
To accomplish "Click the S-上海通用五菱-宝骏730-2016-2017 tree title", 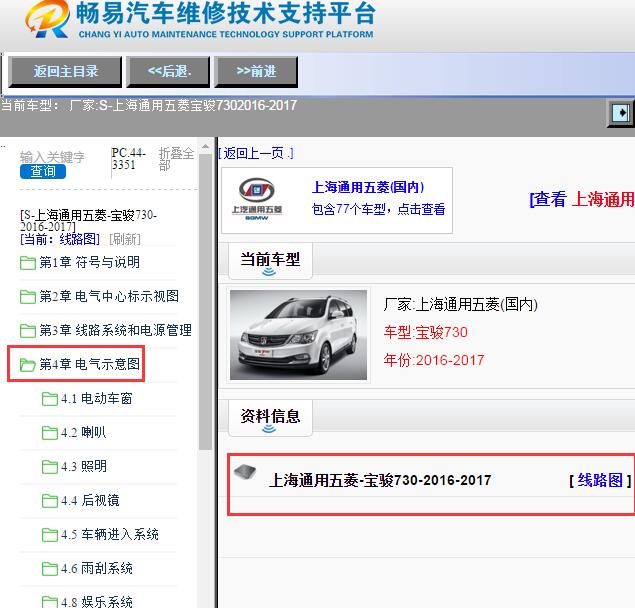I will (89, 221).
